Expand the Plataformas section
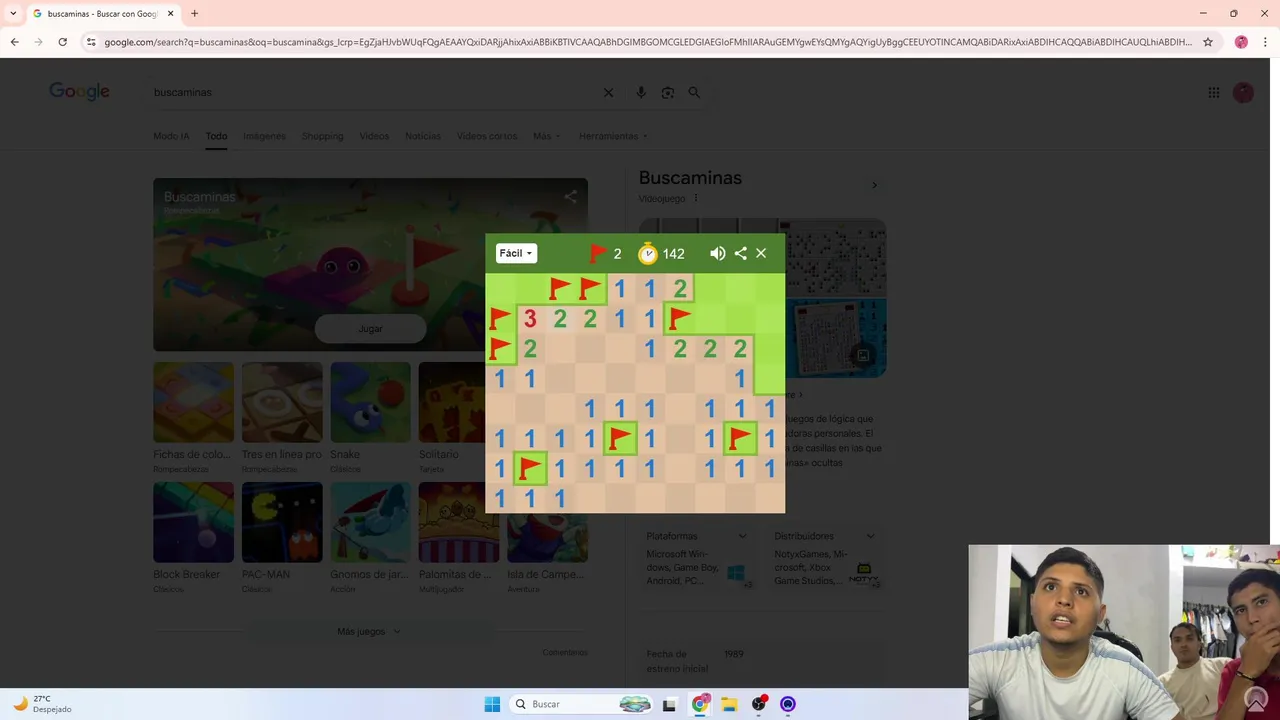This screenshot has width=1280, height=720. 696,536
